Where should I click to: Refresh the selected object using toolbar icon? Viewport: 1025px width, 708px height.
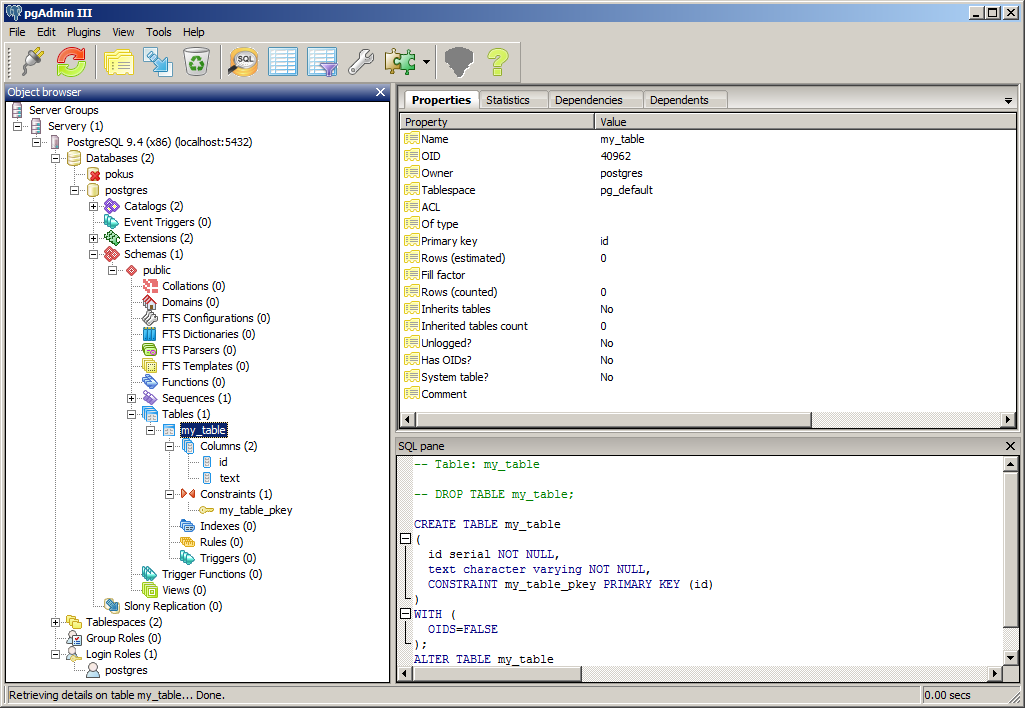point(71,62)
